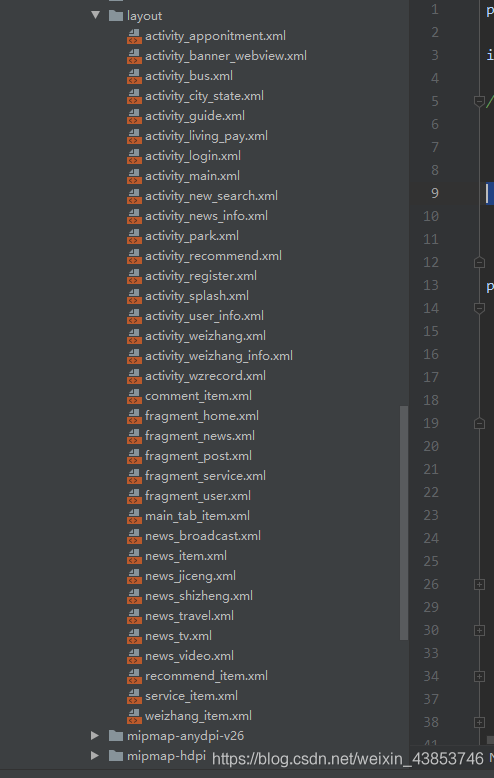The height and width of the screenshot is (778, 494).
Task: Click the XML icon of activity_new_search.xml
Action: tap(134, 196)
